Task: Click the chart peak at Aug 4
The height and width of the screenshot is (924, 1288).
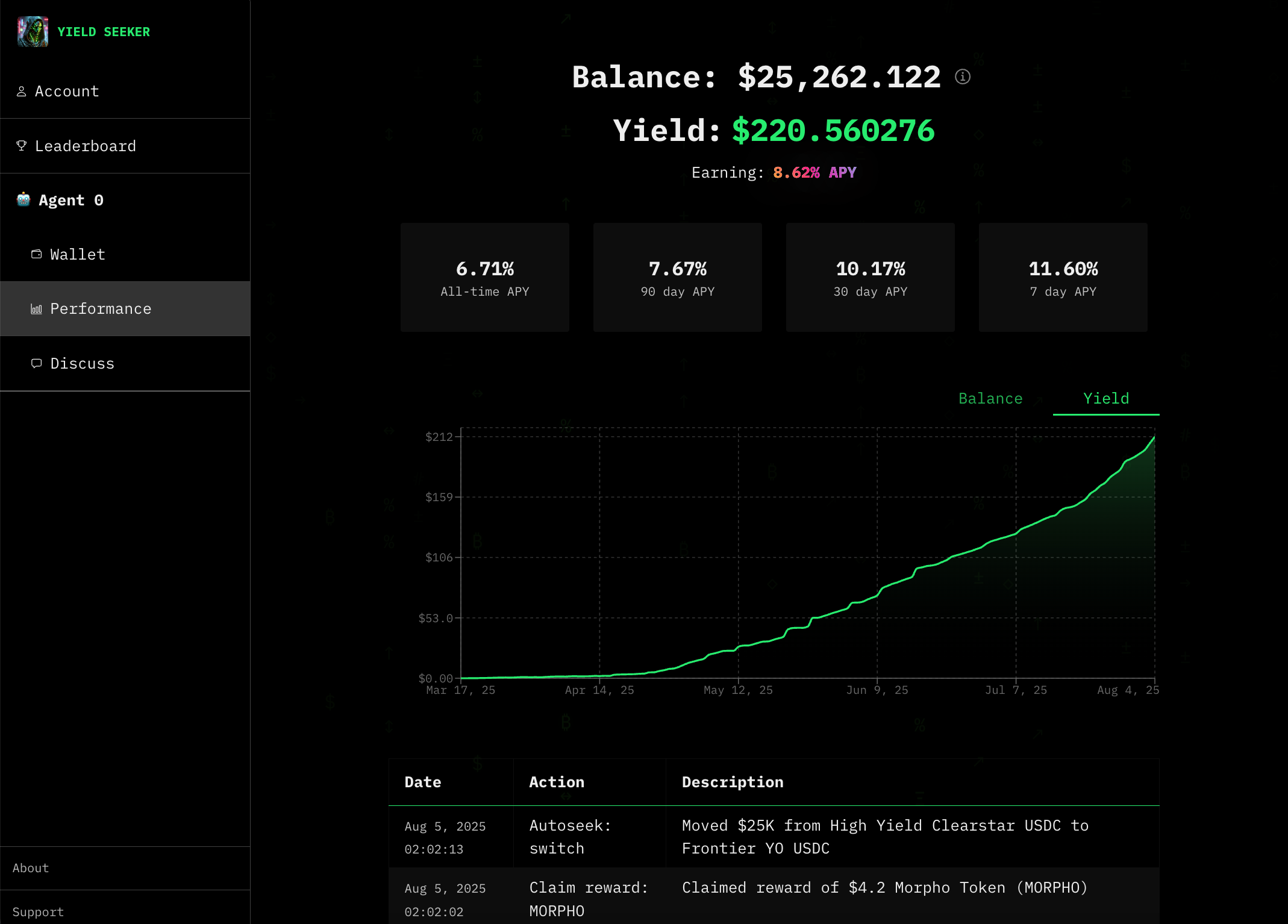Action: coord(1154,438)
